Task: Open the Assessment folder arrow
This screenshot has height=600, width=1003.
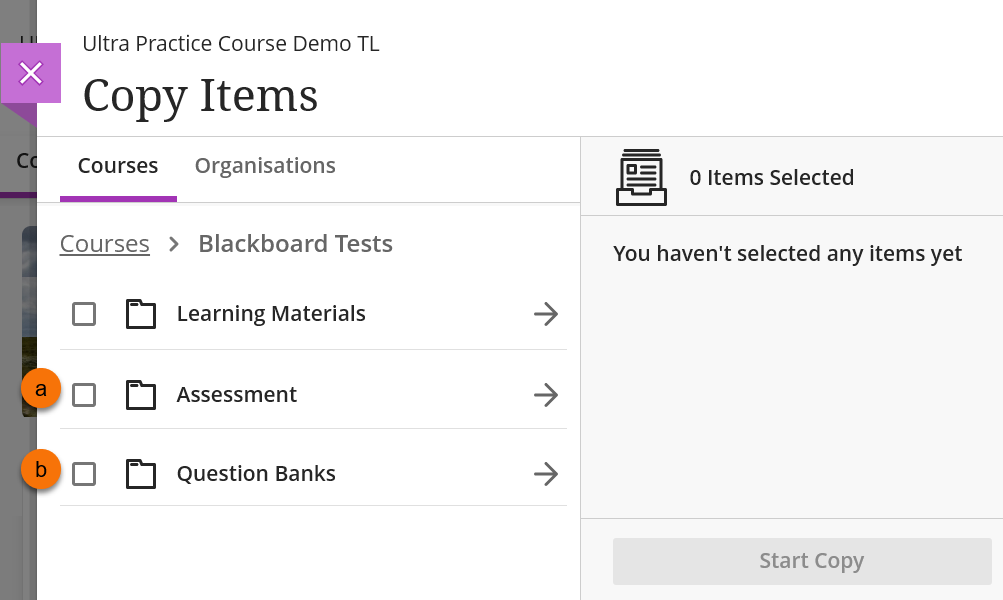Action: coord(545,395)
